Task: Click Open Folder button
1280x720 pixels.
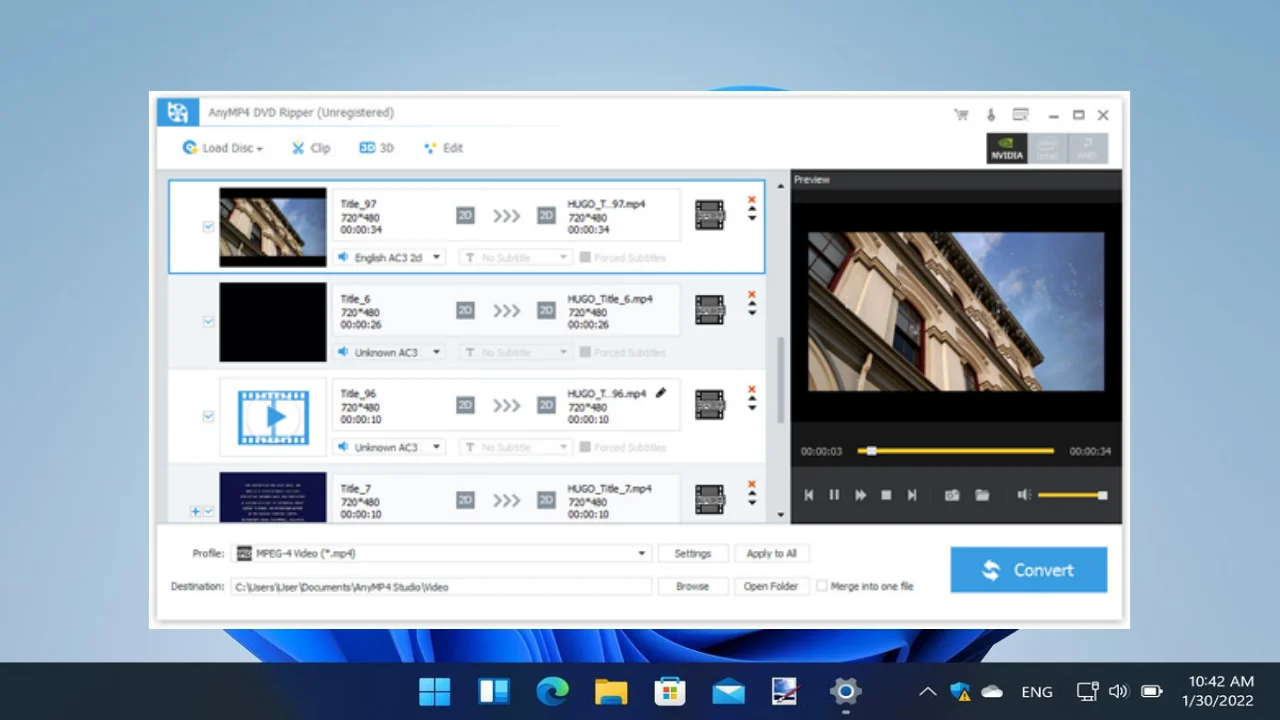Action: point(771,586)
